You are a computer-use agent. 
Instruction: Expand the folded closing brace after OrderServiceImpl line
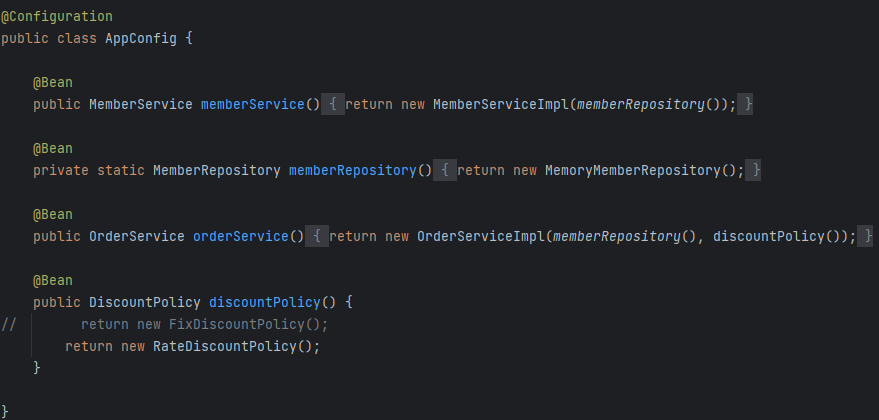865,236
